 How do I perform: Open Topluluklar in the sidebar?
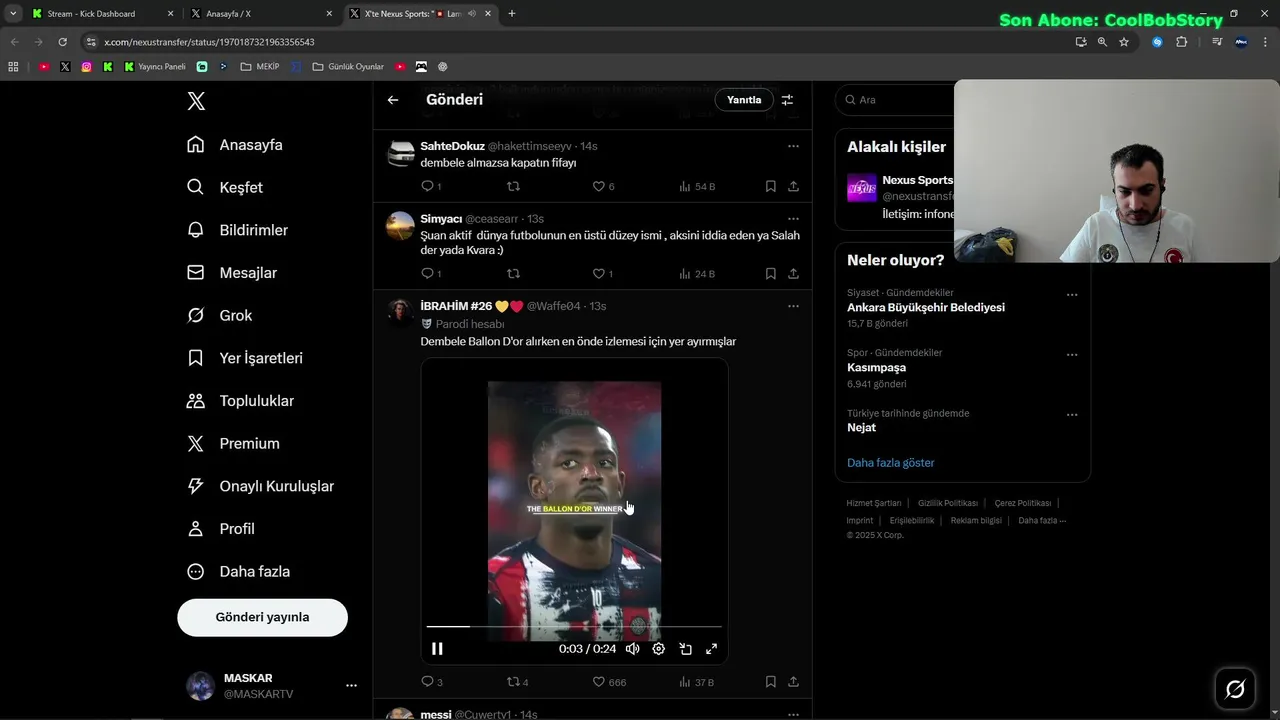coord(240,401)
